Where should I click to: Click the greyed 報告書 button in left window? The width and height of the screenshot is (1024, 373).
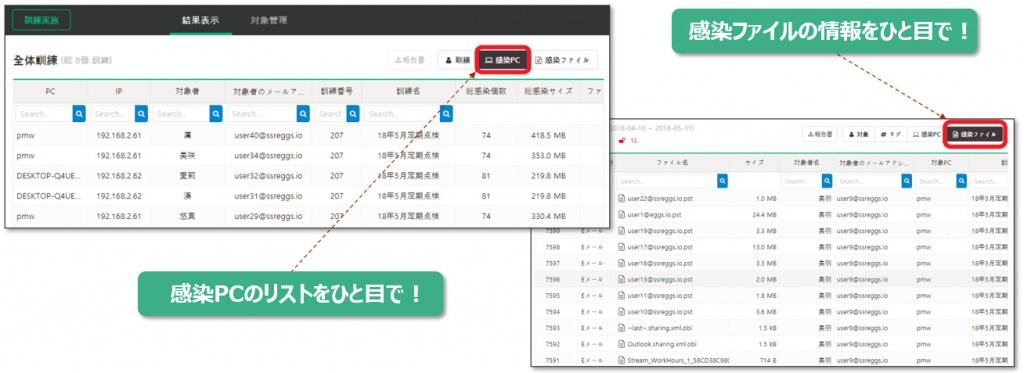coord(409,60)
